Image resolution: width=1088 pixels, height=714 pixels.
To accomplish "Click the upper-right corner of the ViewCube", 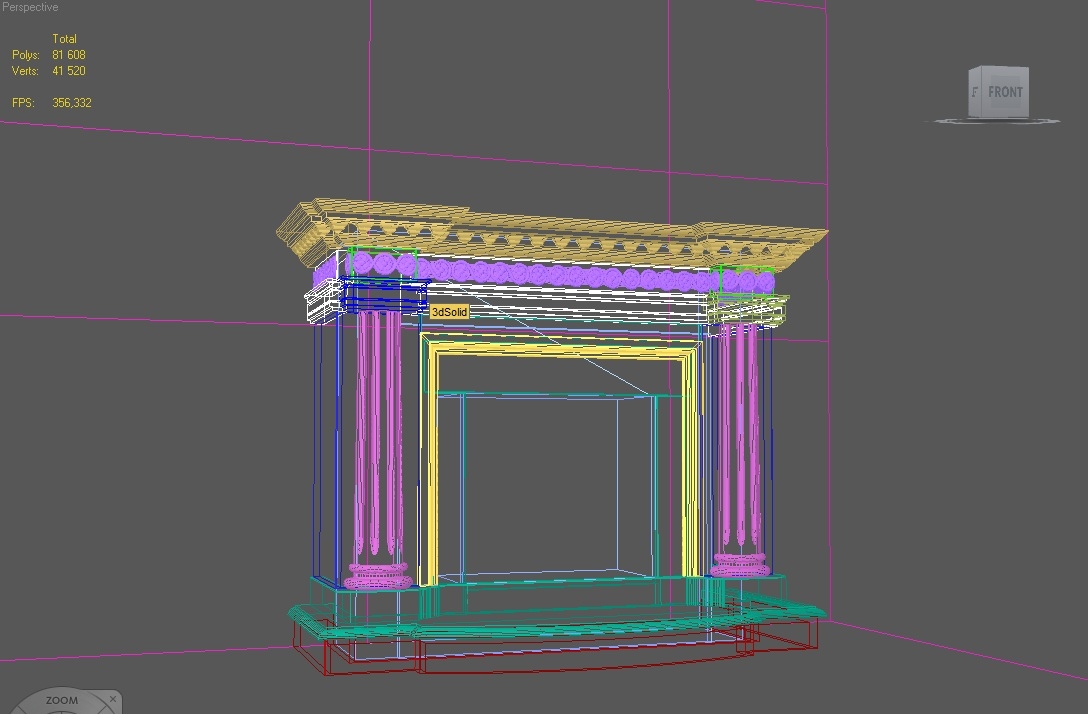I will 1028,68.
